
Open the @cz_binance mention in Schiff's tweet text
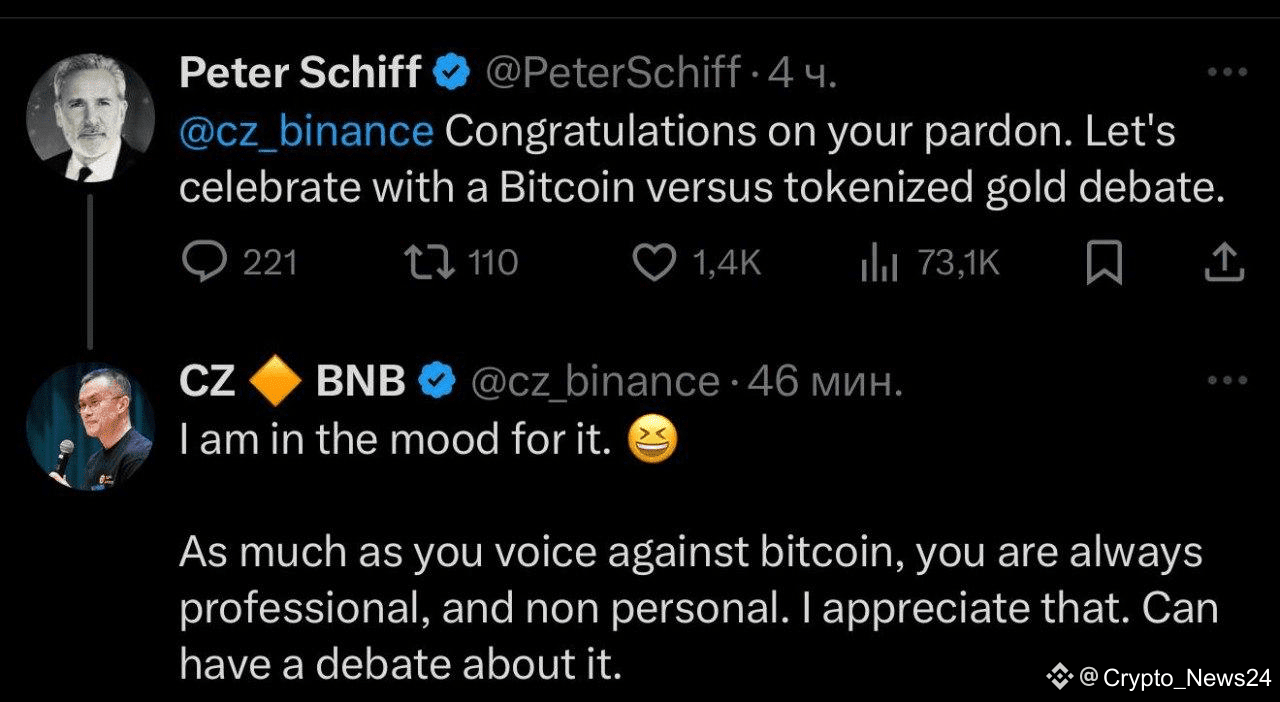306,132
